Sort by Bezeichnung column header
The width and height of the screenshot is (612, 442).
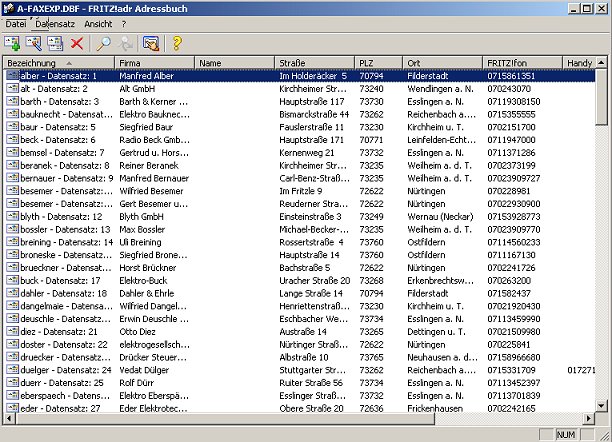click(59, 63)
